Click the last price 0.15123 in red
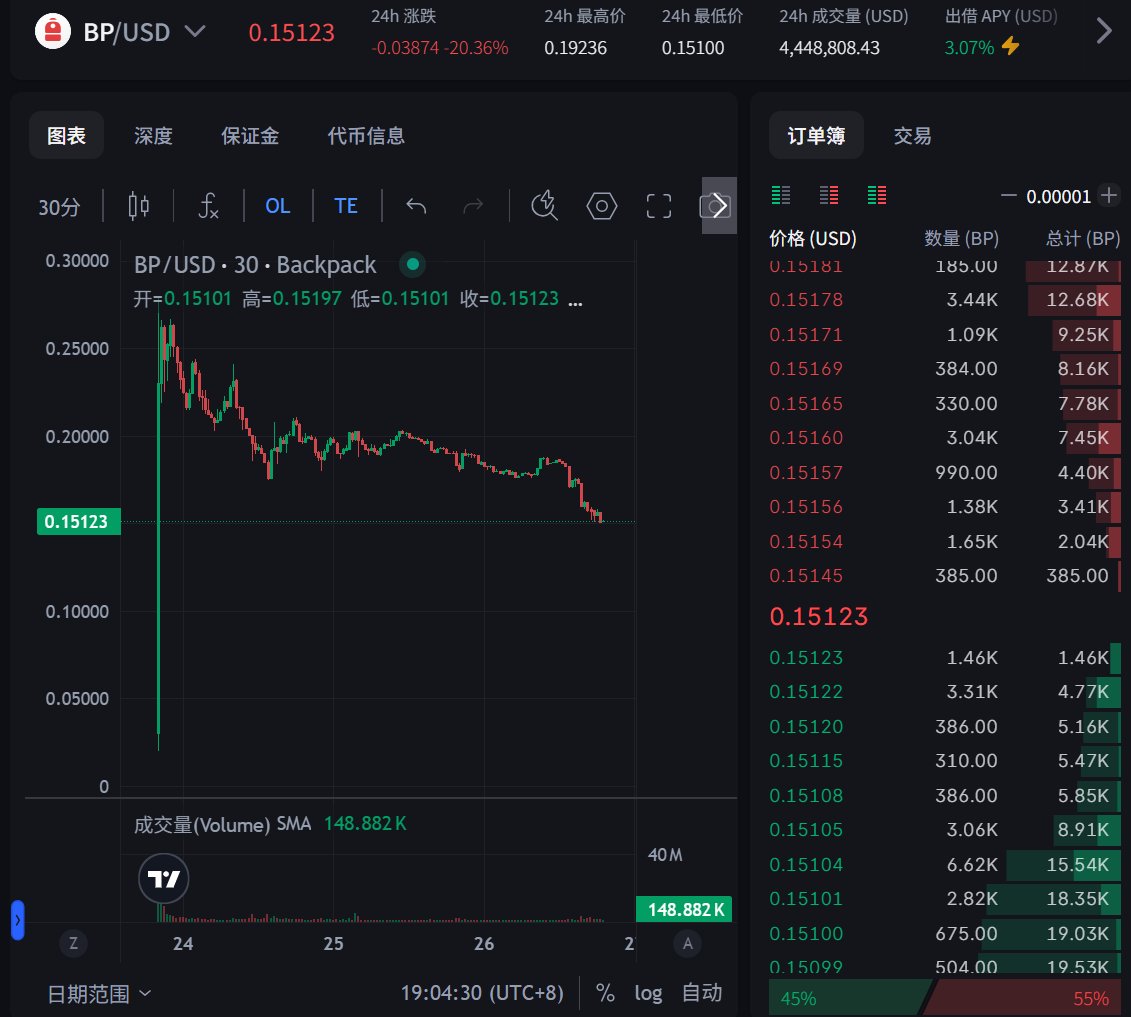 coord(819,616)
